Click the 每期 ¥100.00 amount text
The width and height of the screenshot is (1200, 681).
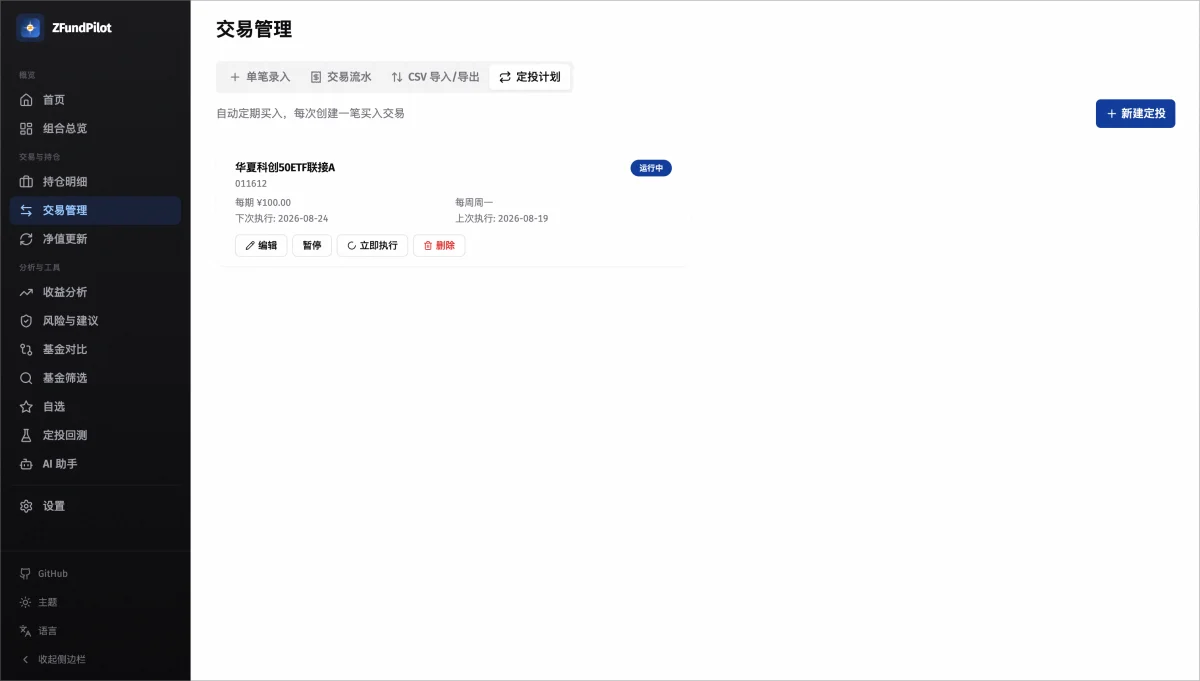[263, 202]
